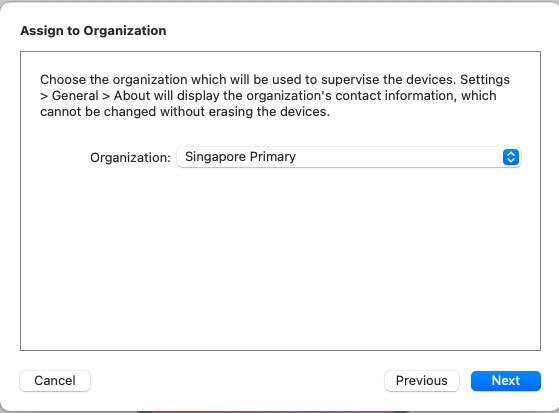Screen dimensions: 559x413
Task: Click "supervise the devices" in the description
Action: point(388,79)
